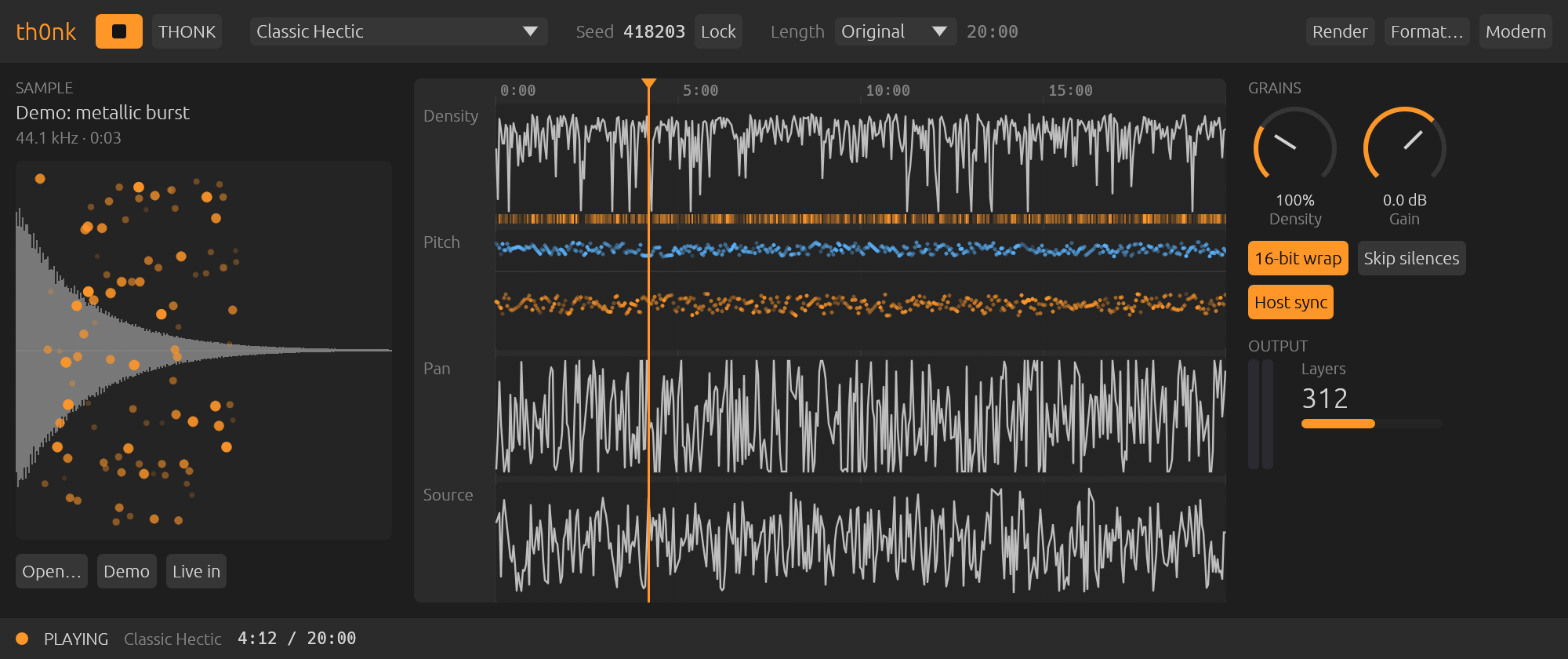Click the output level meter
Screen dimensions: 1568x659
pos(1261,414)
